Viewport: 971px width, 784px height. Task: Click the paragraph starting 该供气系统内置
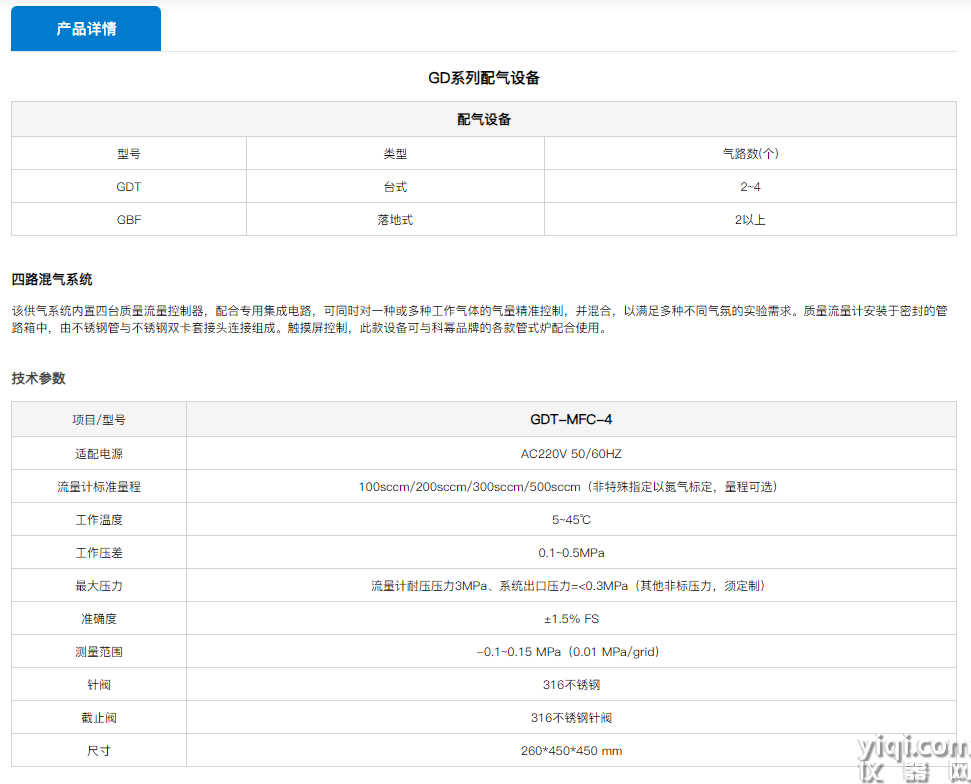click(x=479, y=319)
